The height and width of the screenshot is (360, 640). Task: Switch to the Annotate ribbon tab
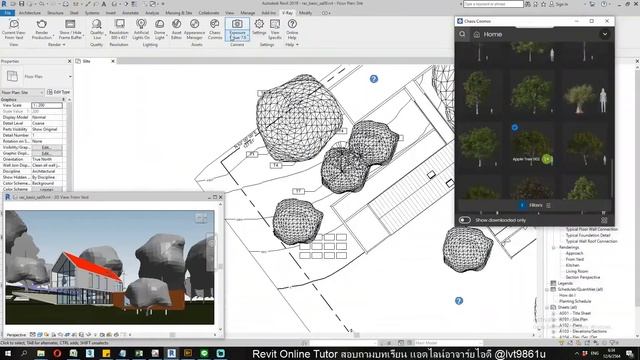tap(131, 13)
